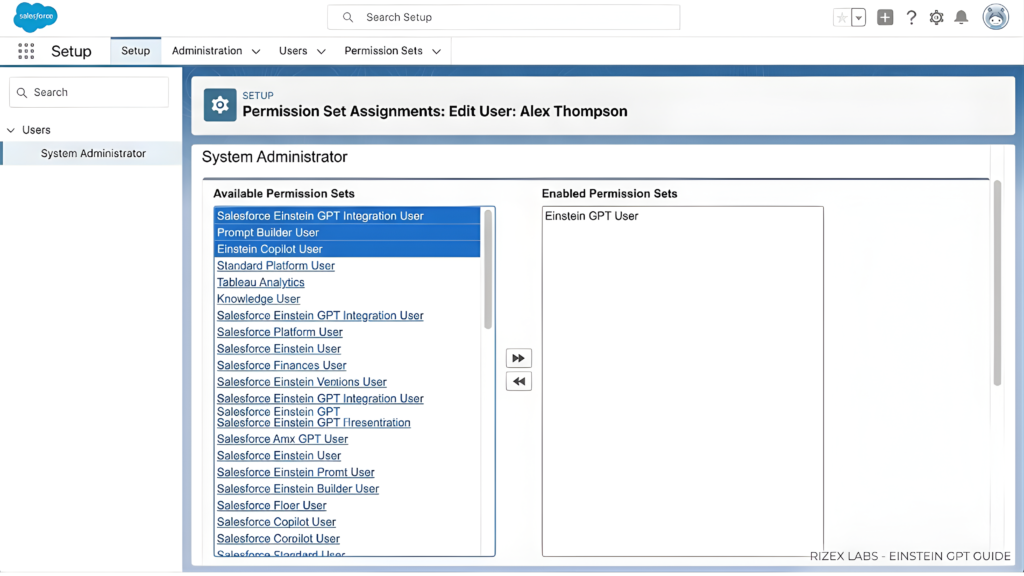Switch to the Setup tab
The width and height of the screenshot is (1024, 576).
[x=135, y=50]
